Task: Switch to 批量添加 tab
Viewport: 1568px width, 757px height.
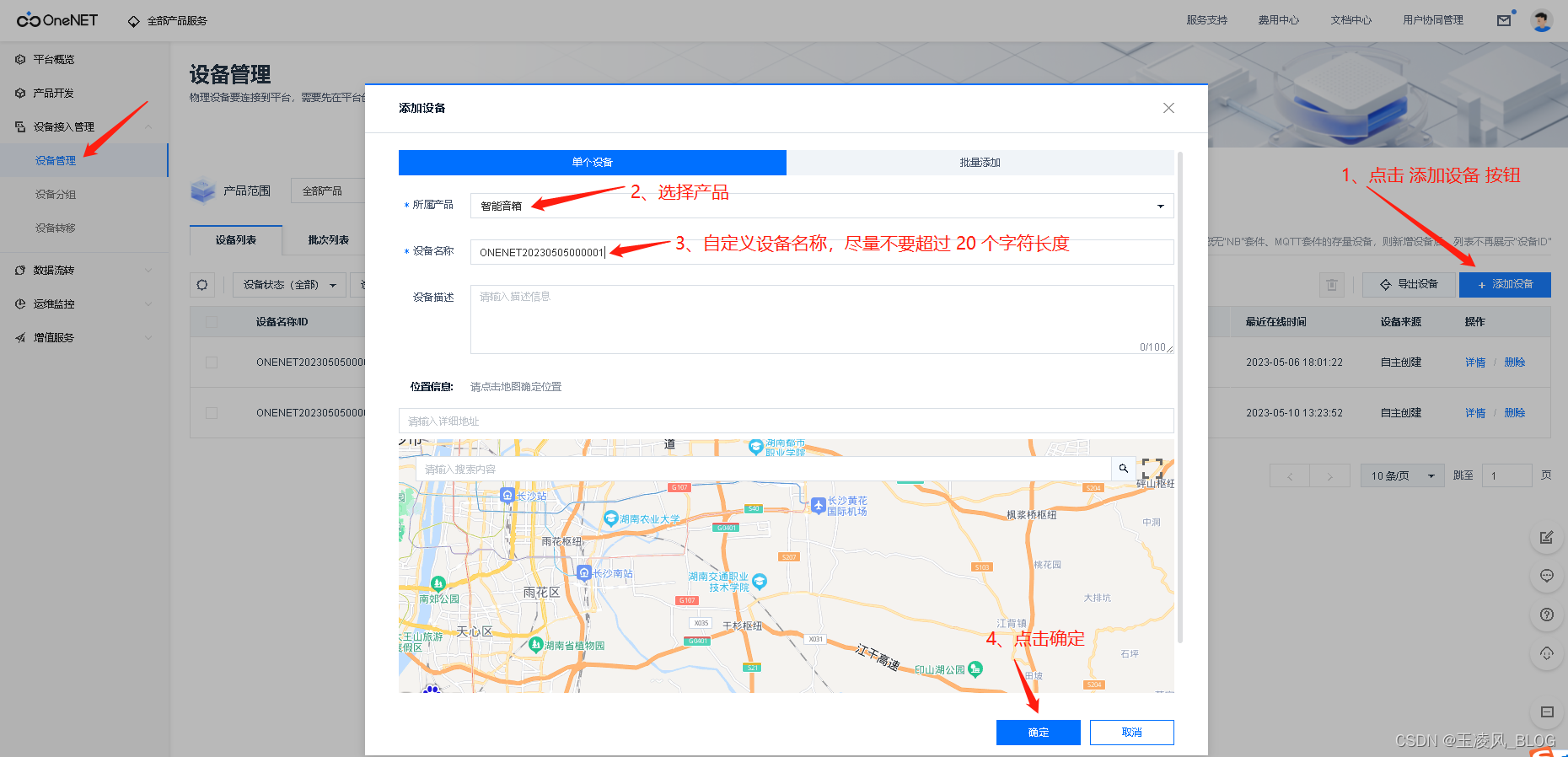Action: coord(980,163)
